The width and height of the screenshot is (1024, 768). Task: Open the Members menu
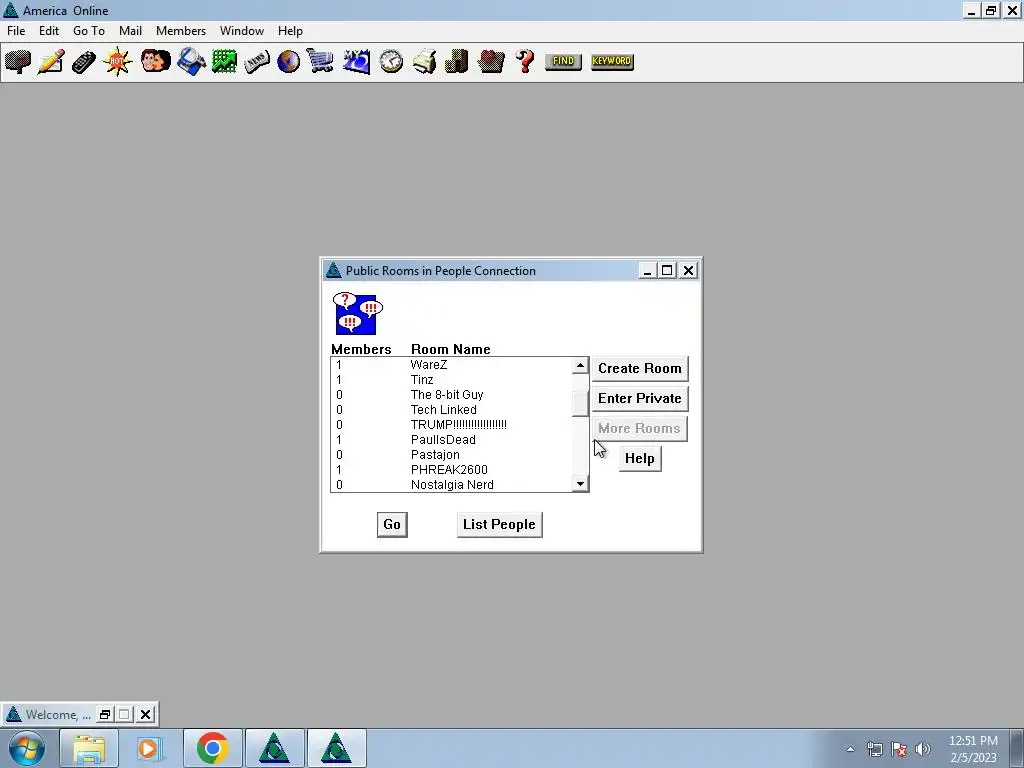(181, 31)
